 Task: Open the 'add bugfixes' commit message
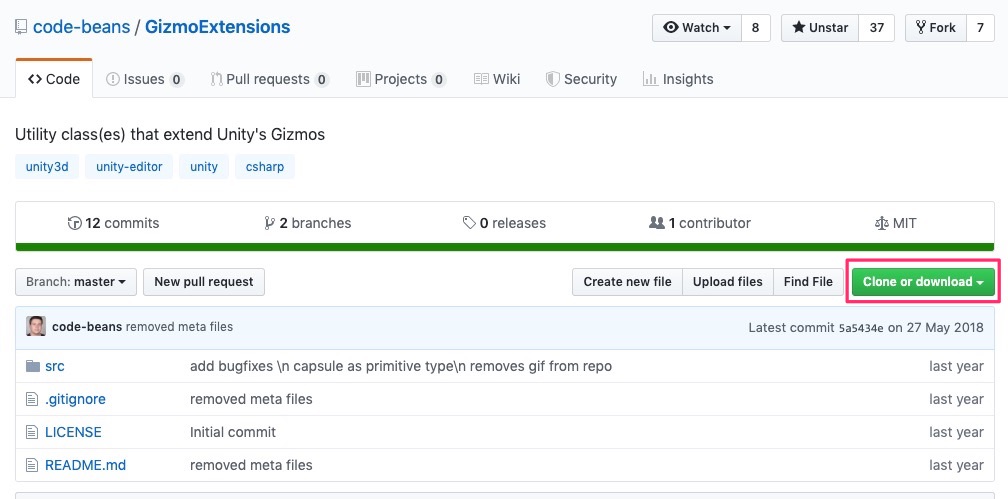[x=400, y=367]
